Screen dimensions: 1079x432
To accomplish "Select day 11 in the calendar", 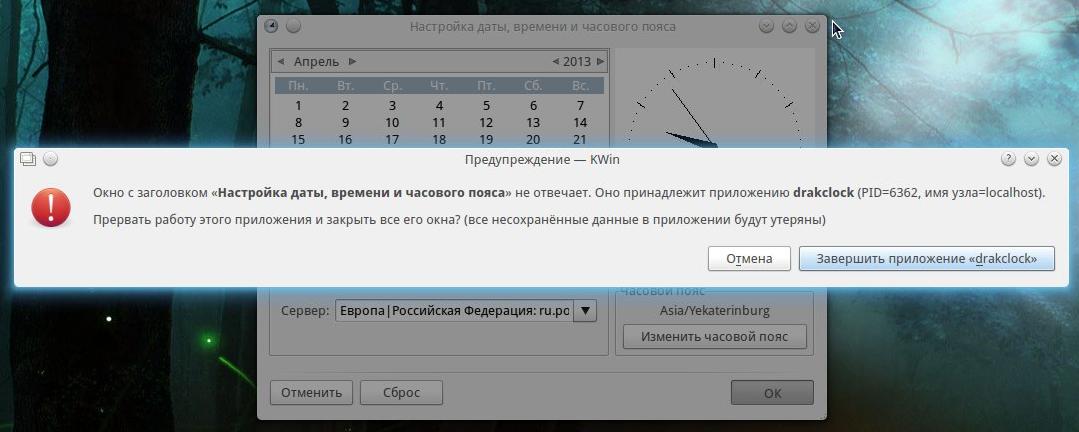I will pos(439,122).
